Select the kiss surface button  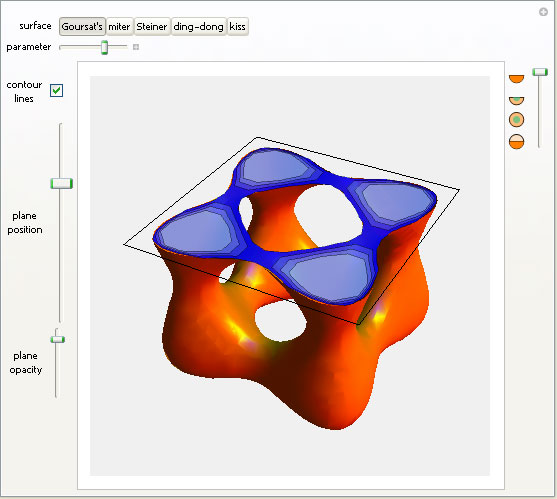pos(238,27)
